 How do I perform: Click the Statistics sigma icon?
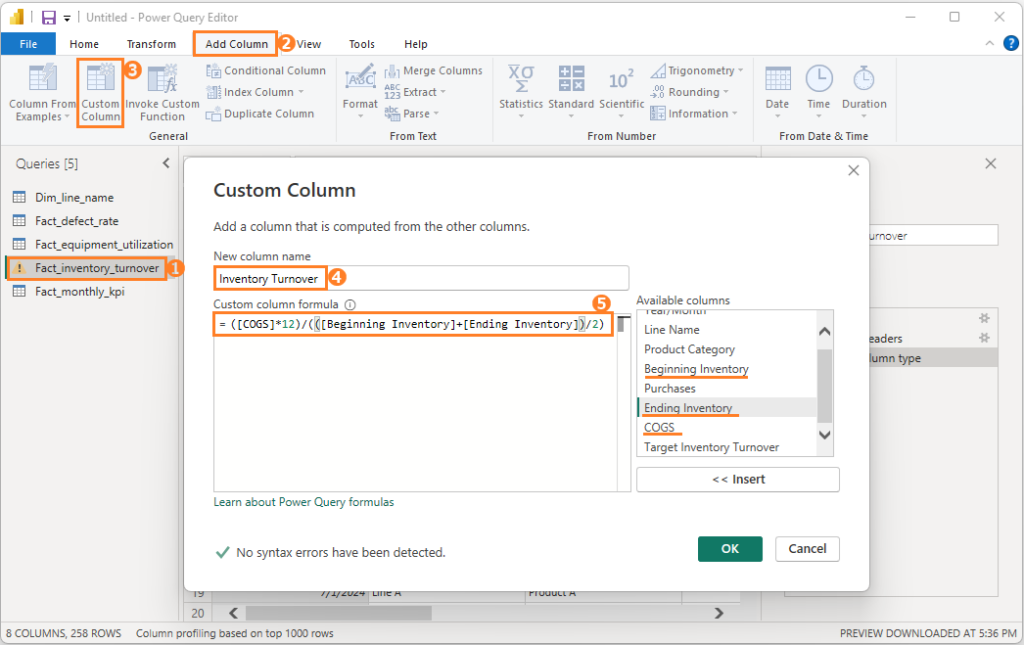(521, 78)
